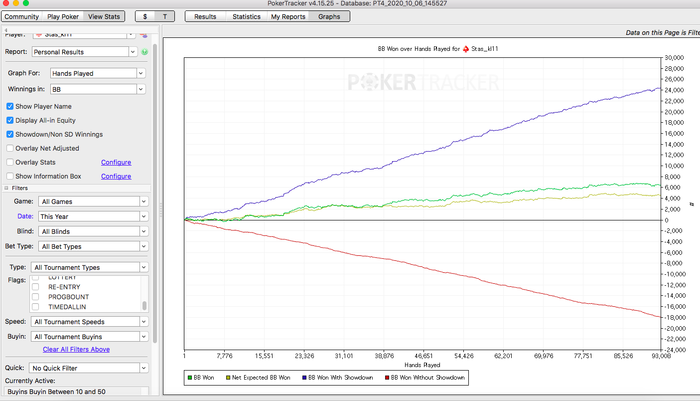Switch to Play Poker tab
Image resolution: width=700 pixels, height=401 pixels.
63,17
